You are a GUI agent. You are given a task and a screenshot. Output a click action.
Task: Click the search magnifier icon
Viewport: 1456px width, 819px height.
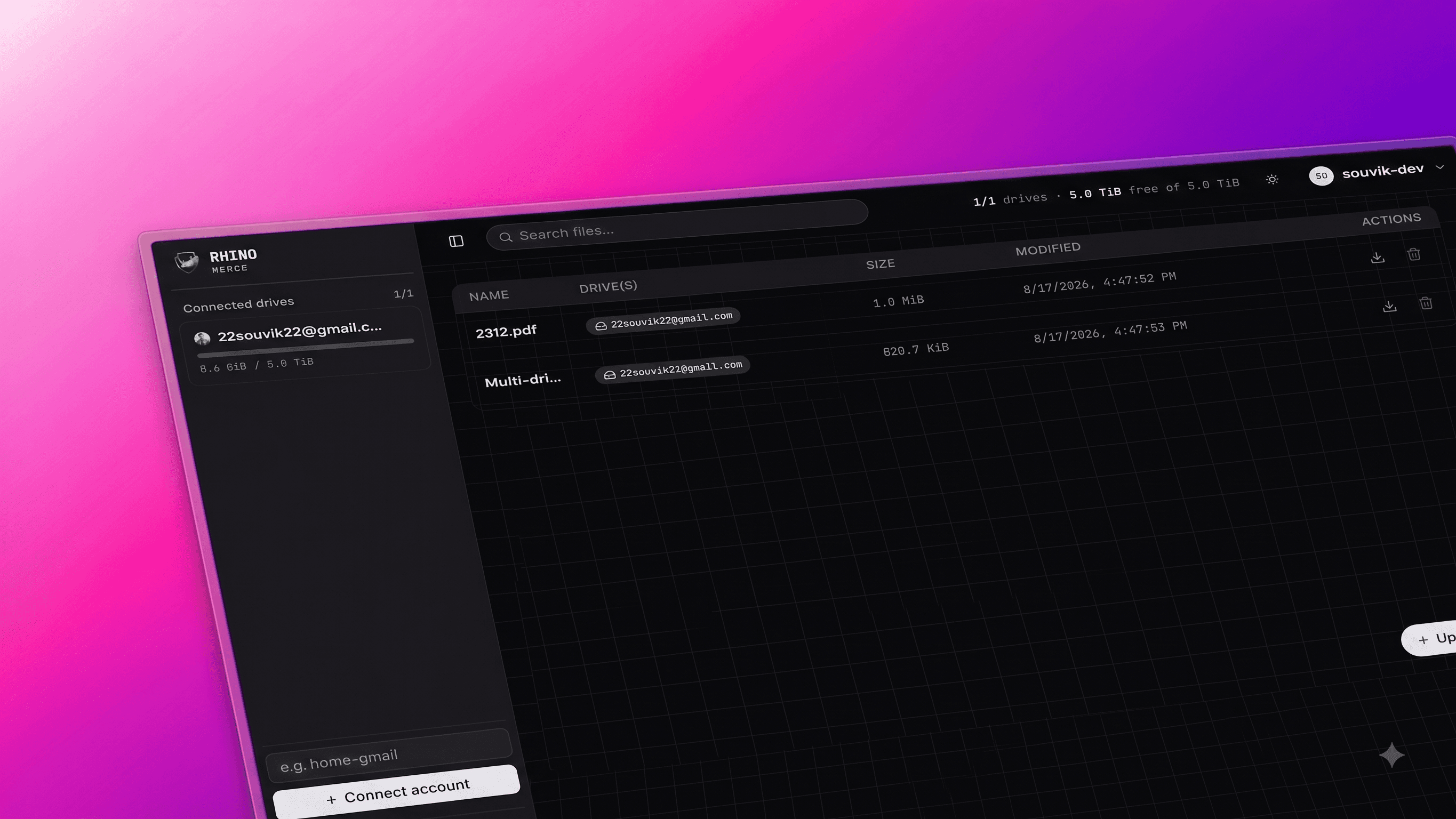tap(505, 237)
